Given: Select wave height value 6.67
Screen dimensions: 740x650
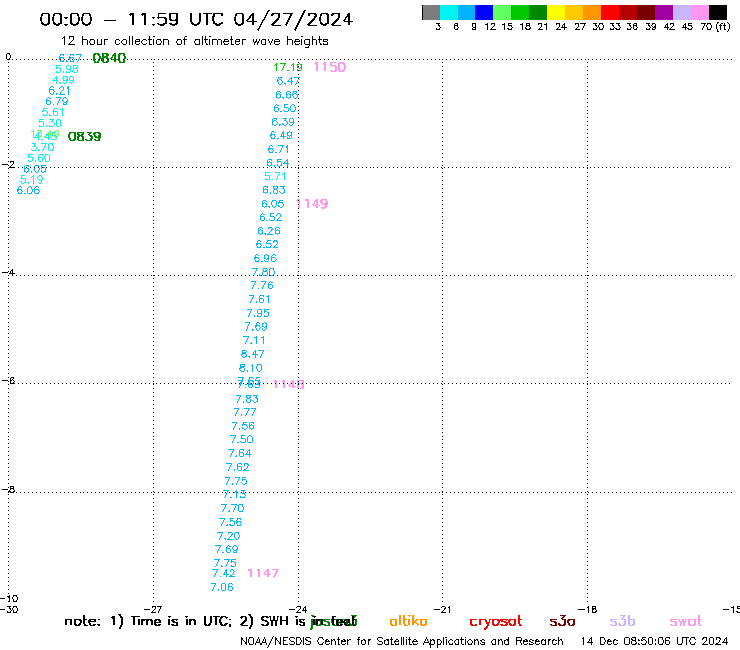Looking at the screenshot, I should coord(70,58).
